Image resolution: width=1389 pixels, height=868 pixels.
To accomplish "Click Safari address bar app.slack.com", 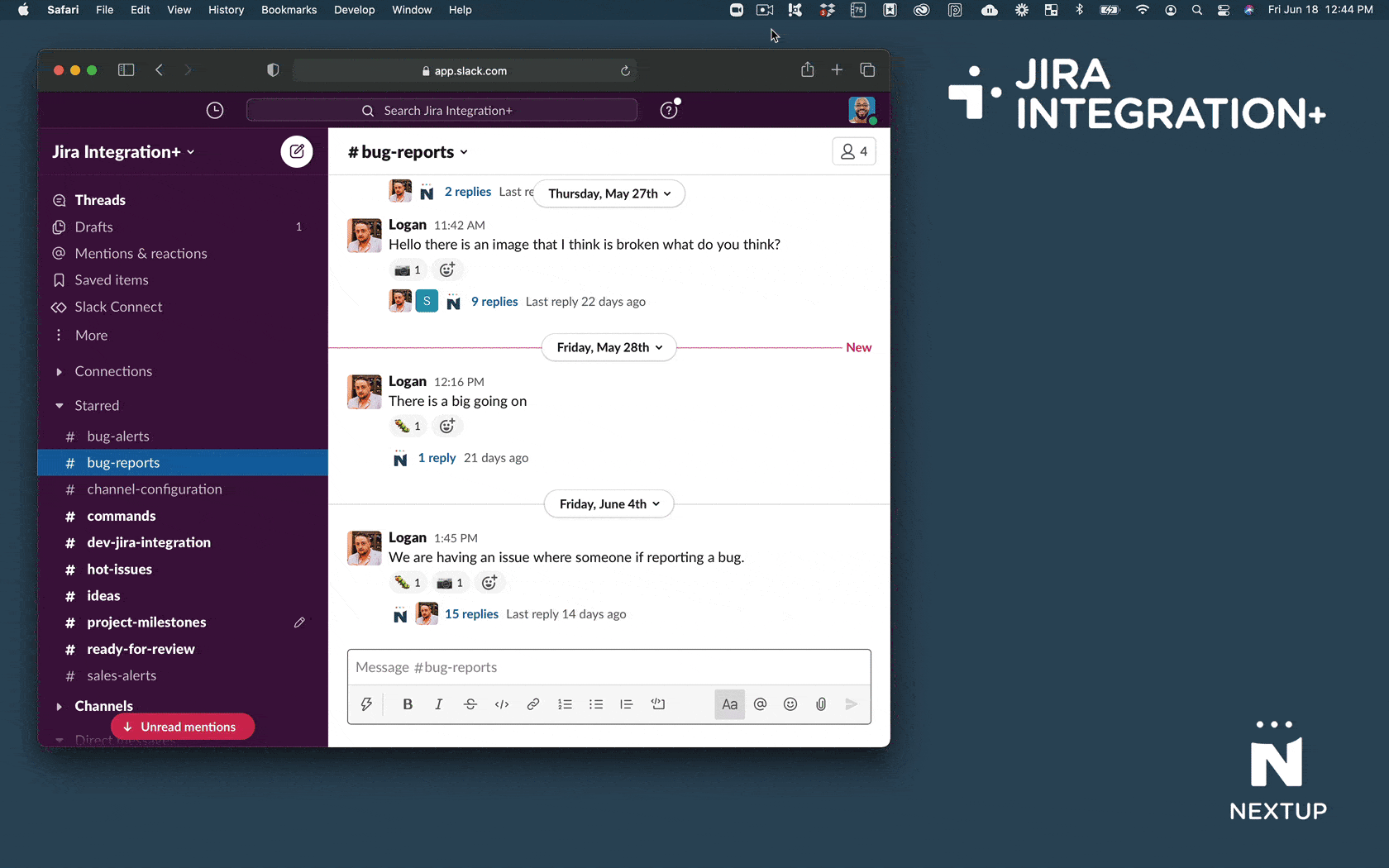I will pyautogui.click(x=465, y=71).
